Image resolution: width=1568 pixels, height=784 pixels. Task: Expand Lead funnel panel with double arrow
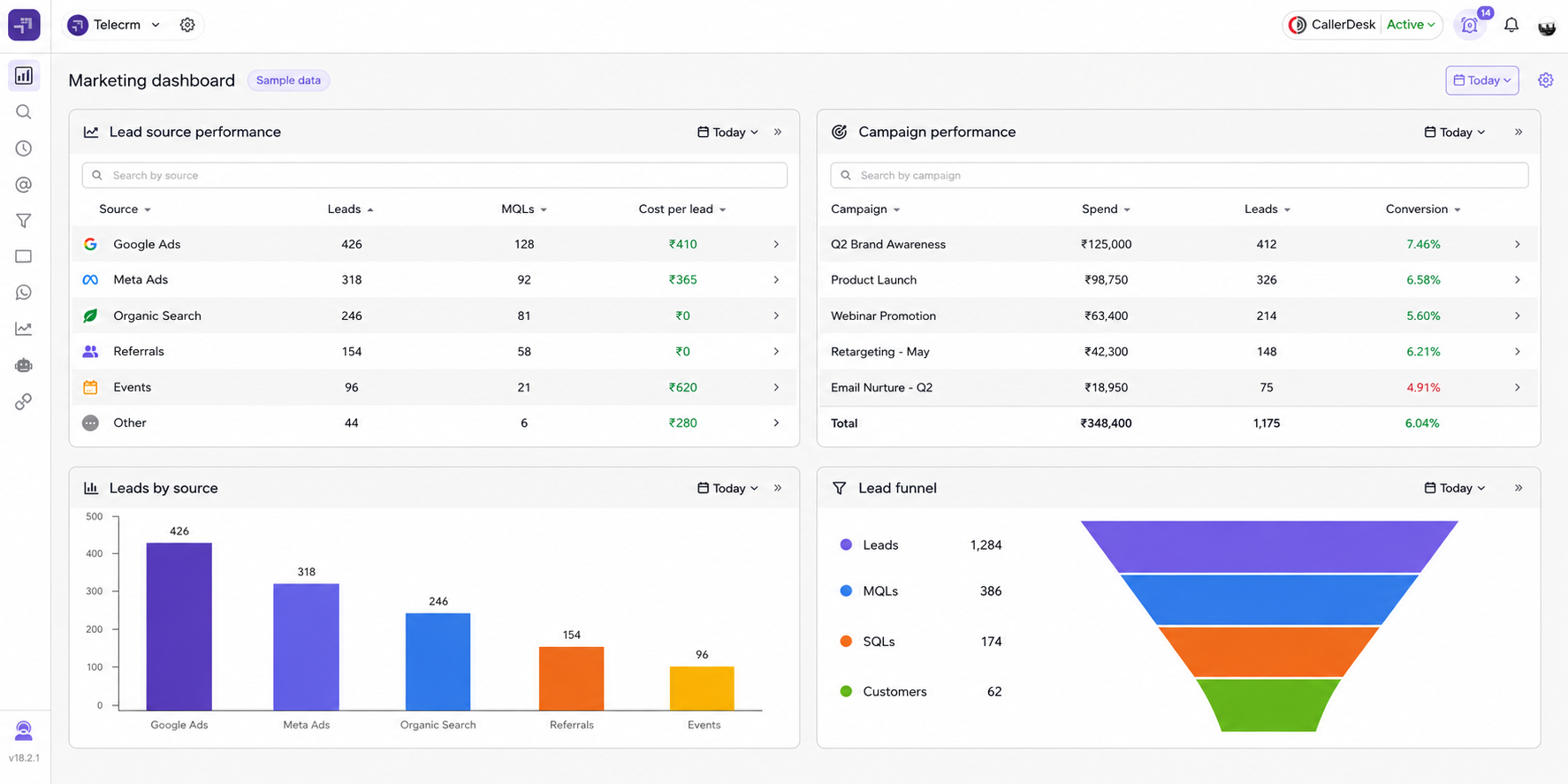[1519, 488]
